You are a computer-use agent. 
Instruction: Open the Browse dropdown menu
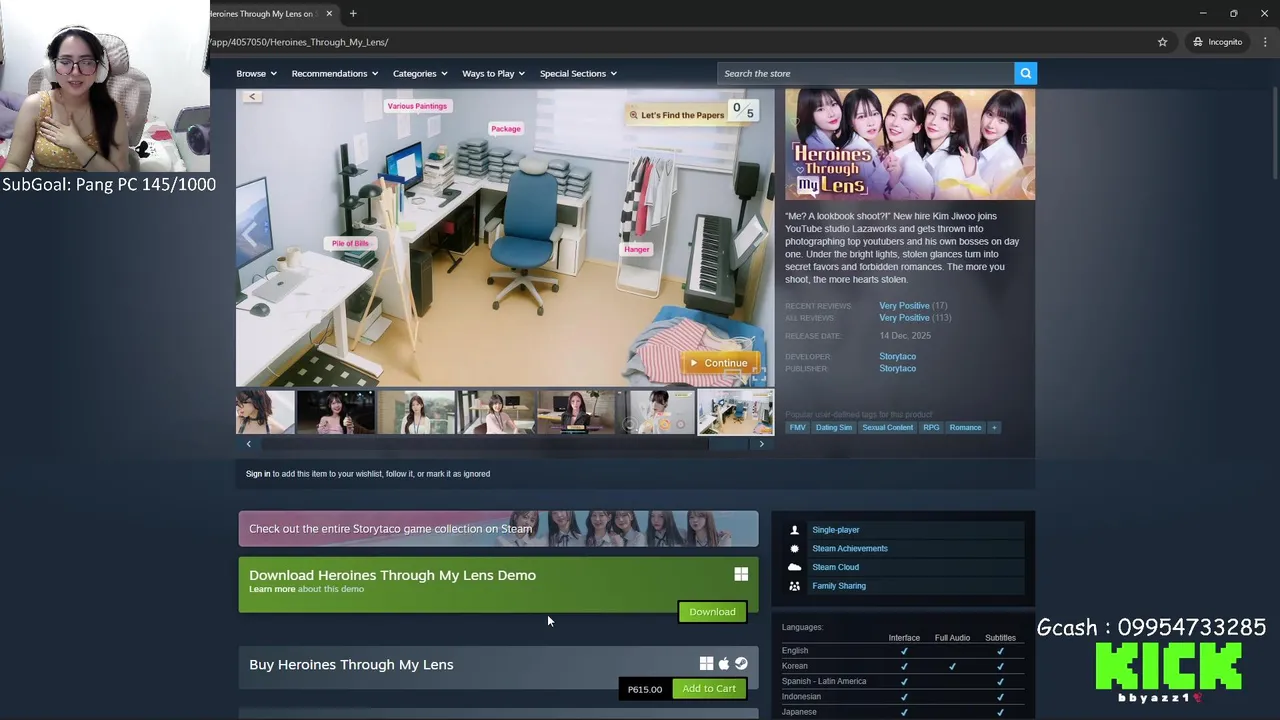[x=256, y=73]
